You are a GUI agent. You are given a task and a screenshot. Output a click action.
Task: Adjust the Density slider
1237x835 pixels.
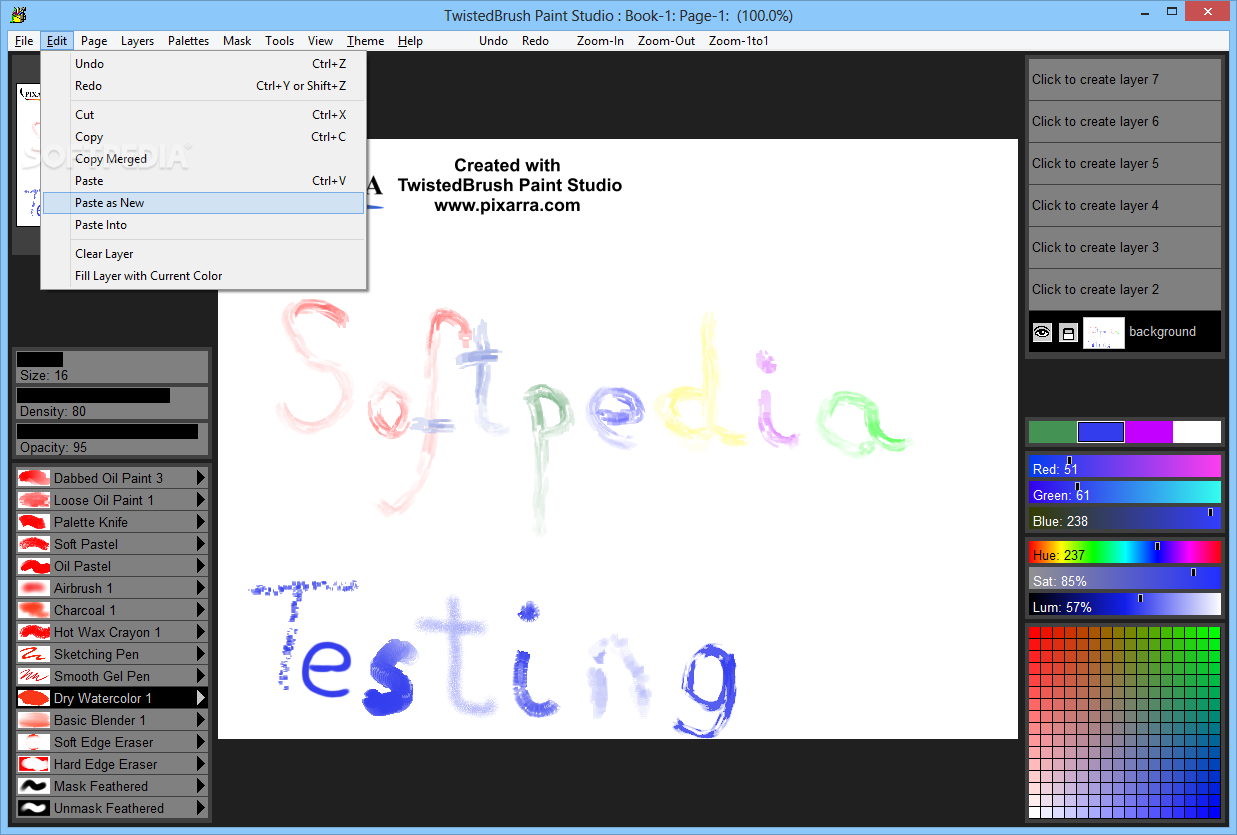(x=111, y=403)
